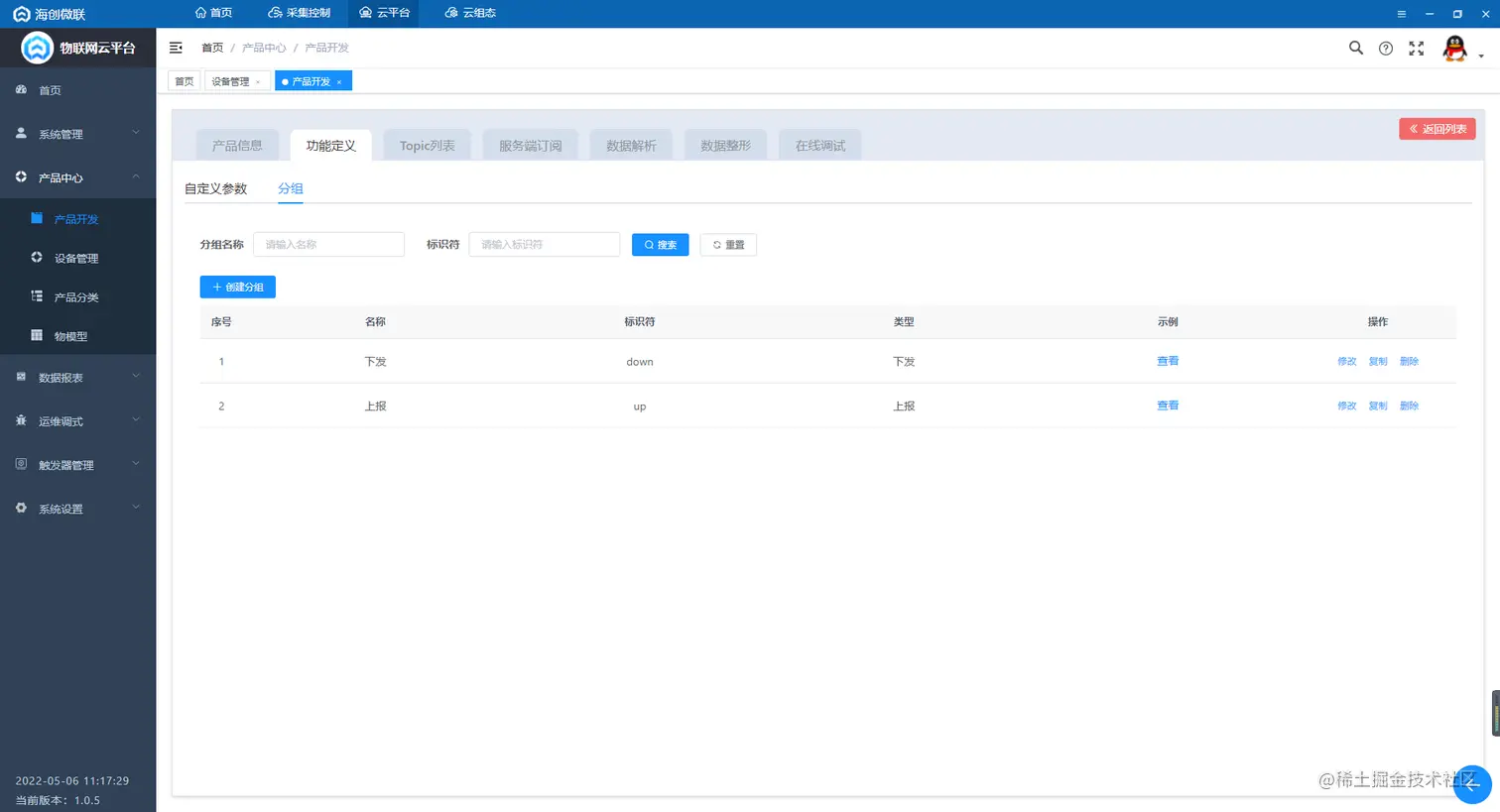The width and height of the screenshot is (1500, 812).
Task: Switch to the 数据解析 tab
Action: (631, 146)
